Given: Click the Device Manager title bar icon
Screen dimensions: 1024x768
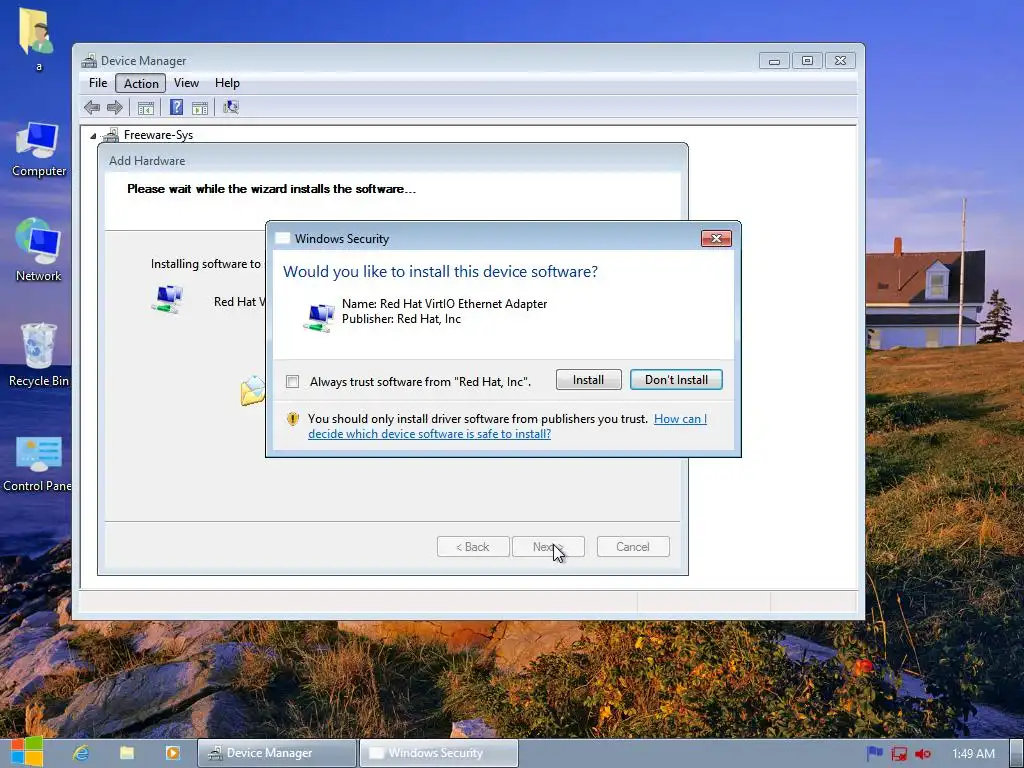Looking at the screenshot, I should [89, 61].
